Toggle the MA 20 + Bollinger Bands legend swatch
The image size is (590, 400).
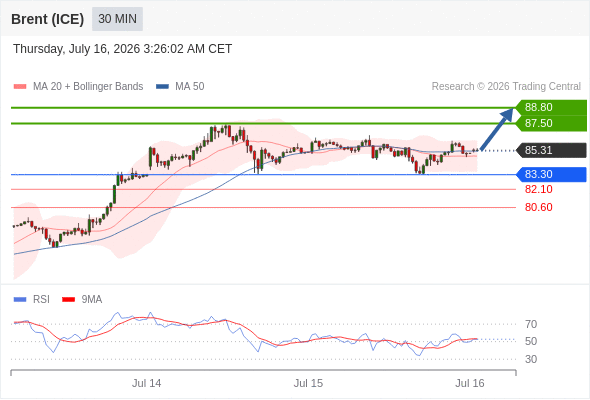(x=20, y=87)
